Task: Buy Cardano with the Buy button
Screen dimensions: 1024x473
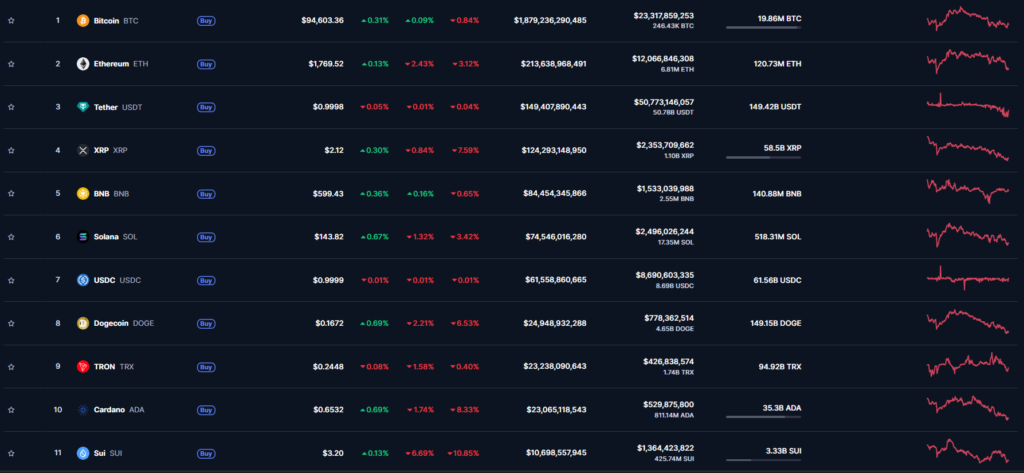Action: click(x=206, y=410)
